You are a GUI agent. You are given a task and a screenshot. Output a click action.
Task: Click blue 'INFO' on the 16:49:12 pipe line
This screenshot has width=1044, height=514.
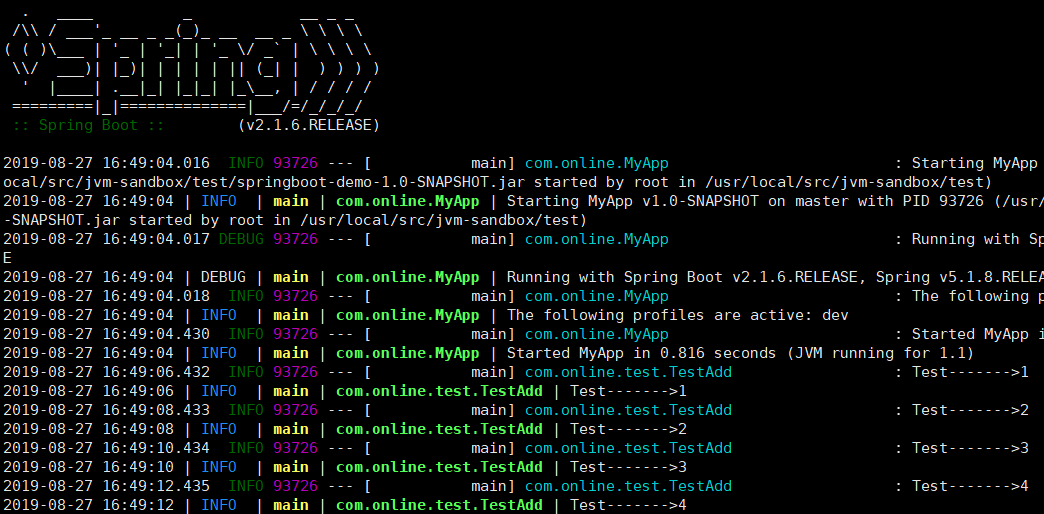pyautogui.click(x=218, y=505)
